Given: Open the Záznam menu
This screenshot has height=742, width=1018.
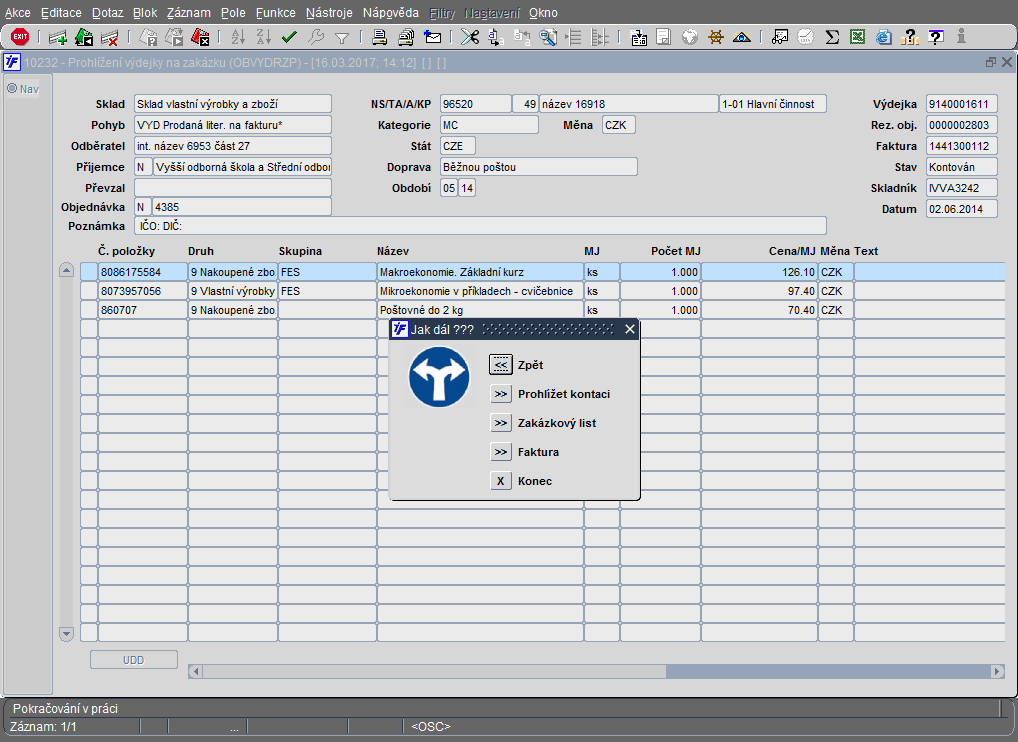Looking at the screenshot, I should [x=188, y=13].
